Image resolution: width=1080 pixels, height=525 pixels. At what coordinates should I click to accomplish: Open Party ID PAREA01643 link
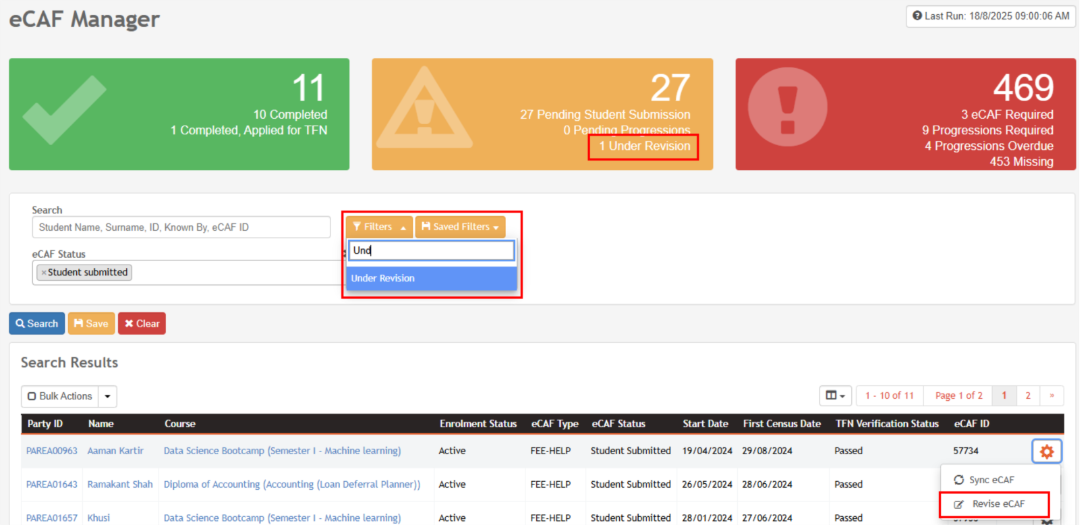[x=54, y=484]
